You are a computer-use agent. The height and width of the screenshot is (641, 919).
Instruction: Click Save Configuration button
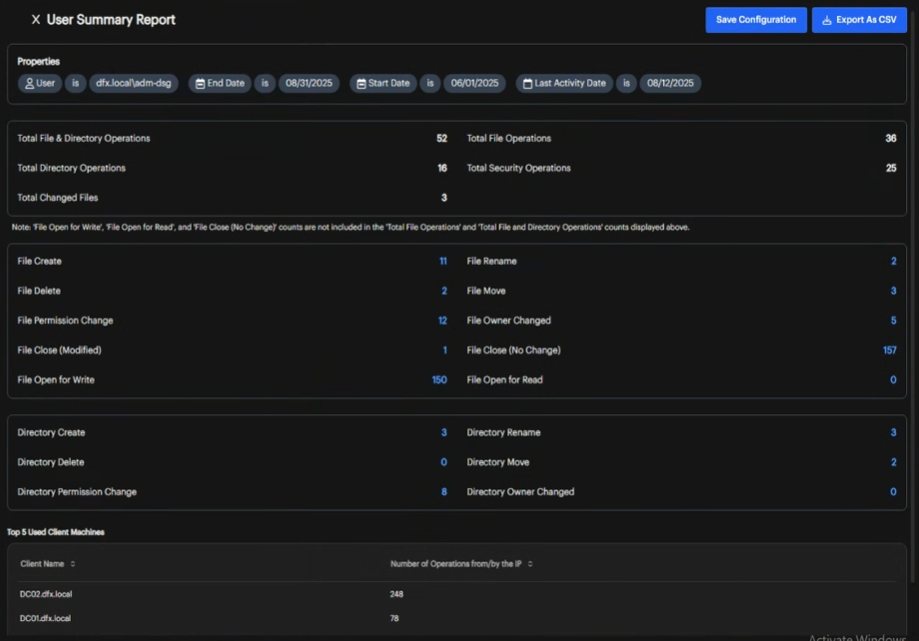[755, 20]
